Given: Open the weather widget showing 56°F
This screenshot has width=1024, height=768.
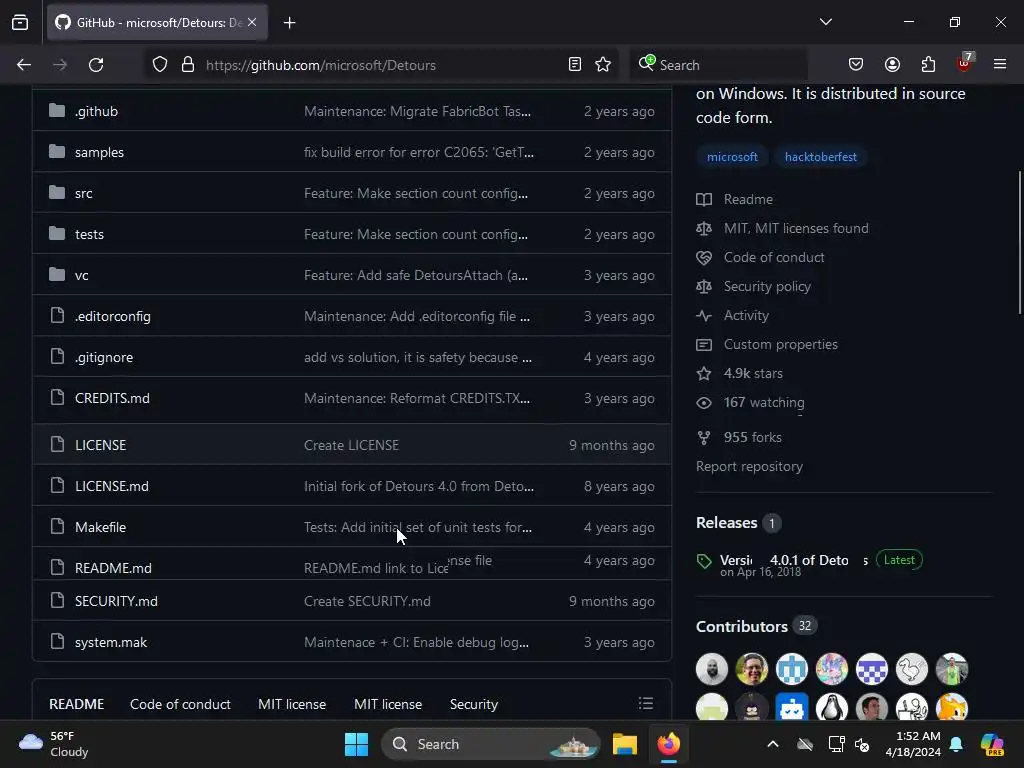Looking at the screenshot, I should coord(54,744).
